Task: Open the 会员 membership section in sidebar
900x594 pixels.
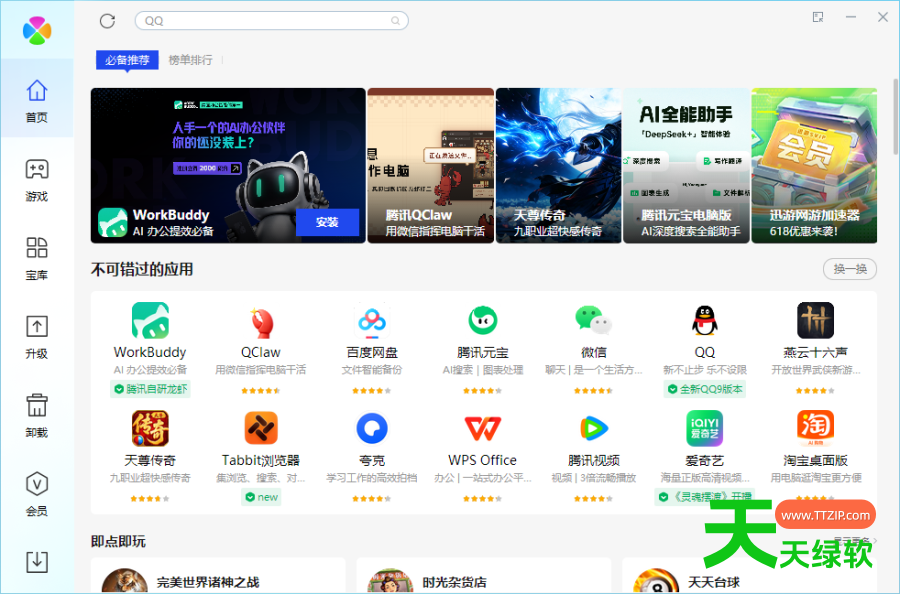Action: (x=37, y=494)
